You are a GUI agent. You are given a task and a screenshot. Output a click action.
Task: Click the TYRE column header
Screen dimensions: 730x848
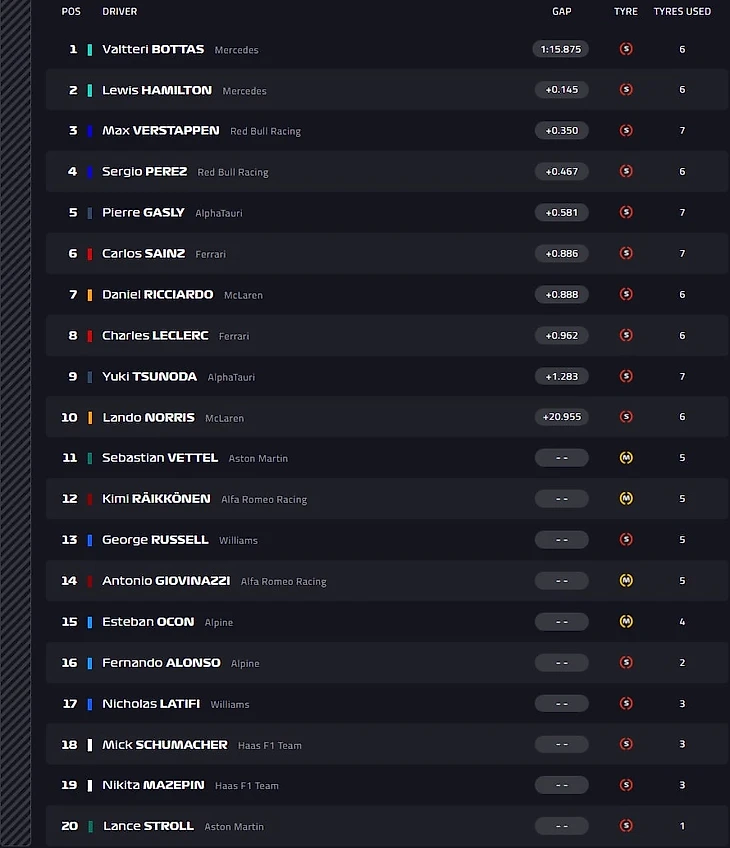pyautogui.click(x=626, y=12)
